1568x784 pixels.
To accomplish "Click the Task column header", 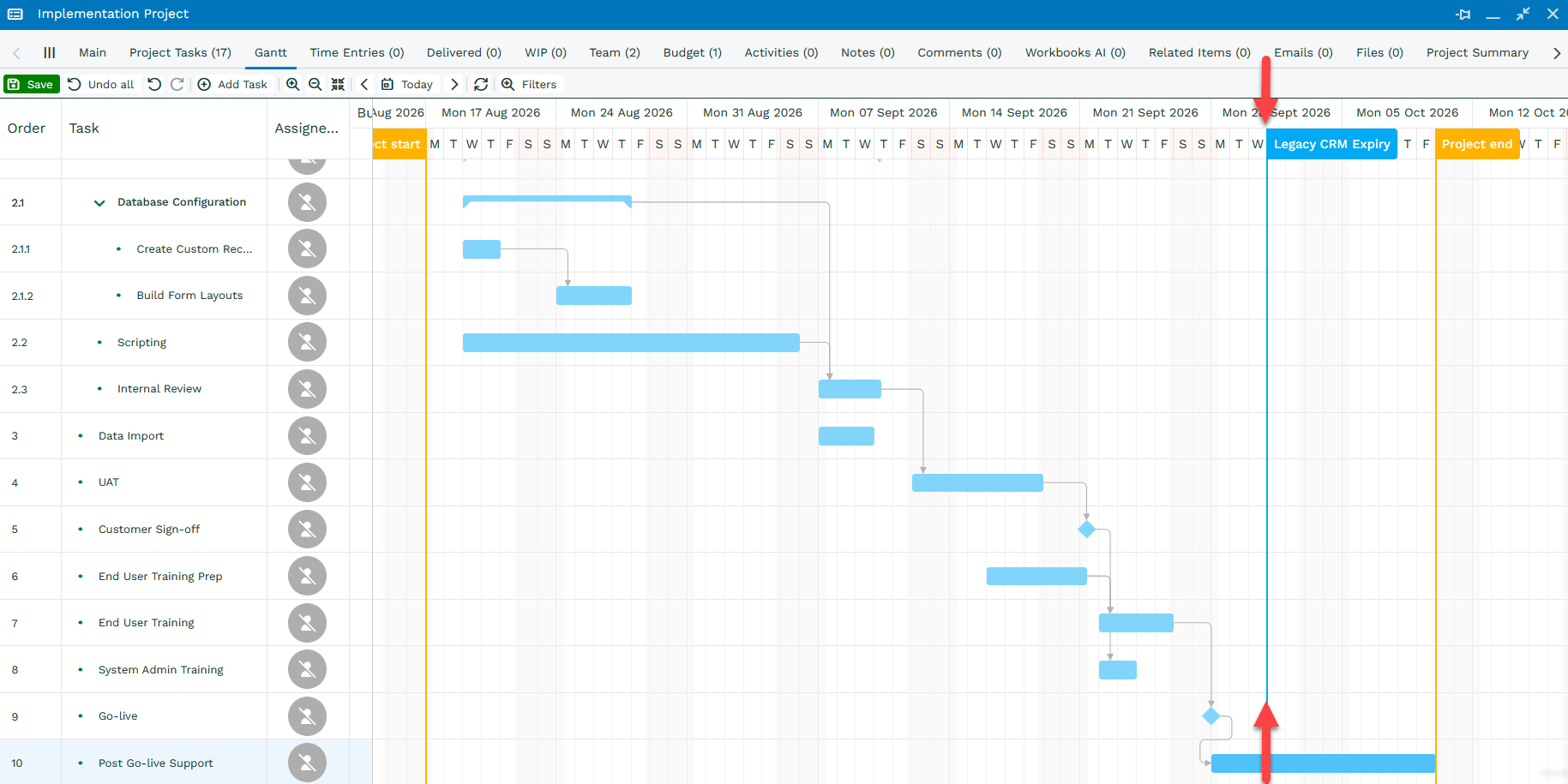I will click(84, 129).
